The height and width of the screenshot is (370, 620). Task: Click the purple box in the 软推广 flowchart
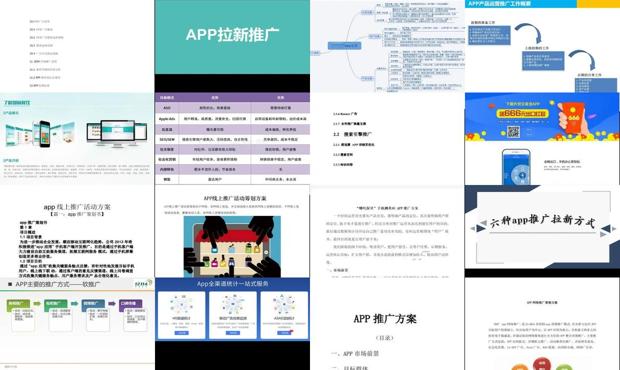pos(131,304)
